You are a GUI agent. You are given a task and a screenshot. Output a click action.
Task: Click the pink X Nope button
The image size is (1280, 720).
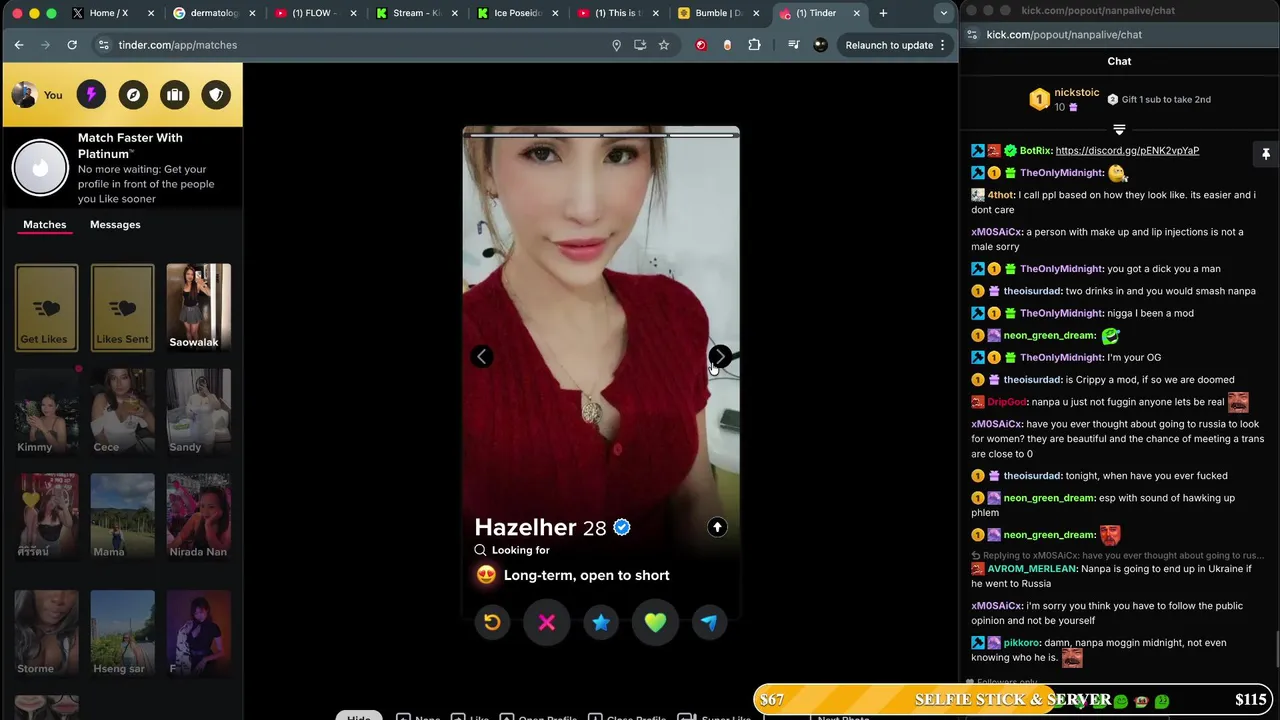tap(547, 623)
